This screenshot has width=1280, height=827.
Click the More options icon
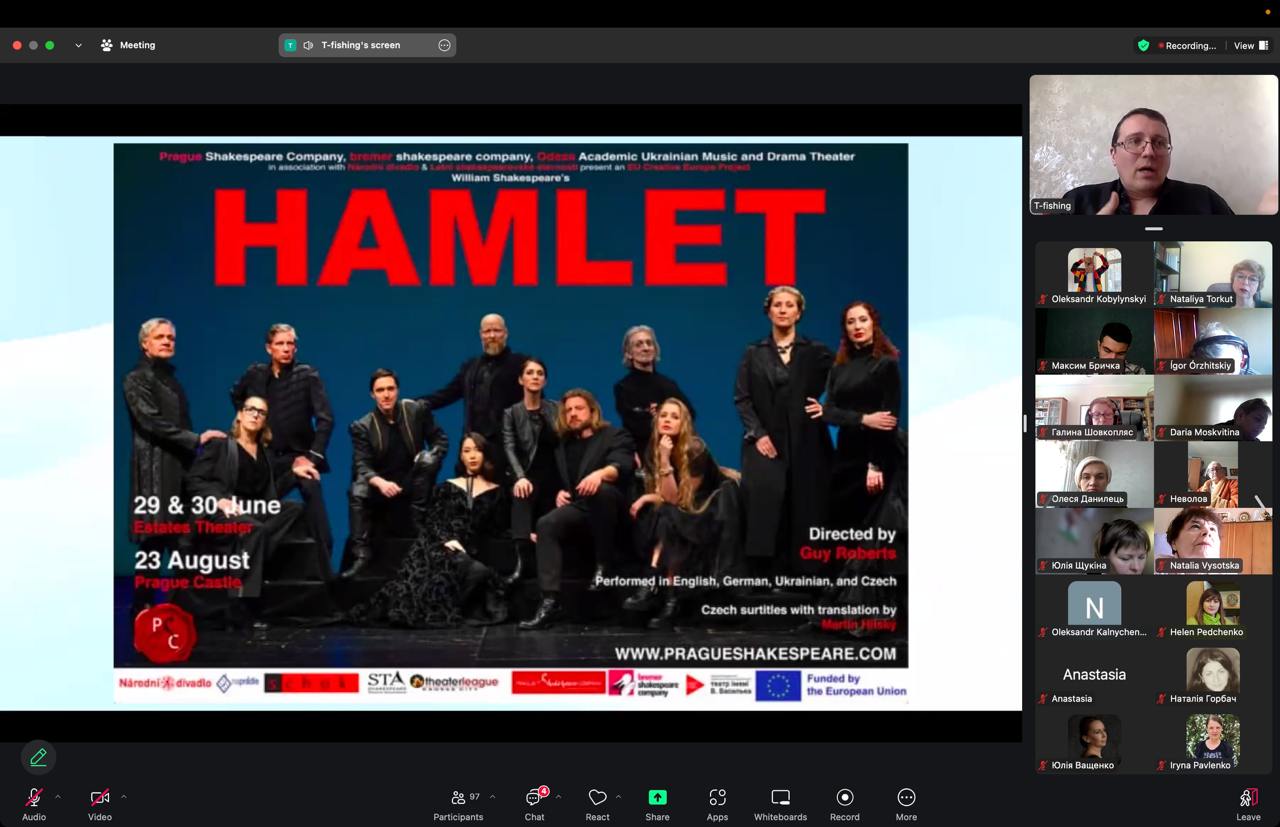(x=906, y=798)
